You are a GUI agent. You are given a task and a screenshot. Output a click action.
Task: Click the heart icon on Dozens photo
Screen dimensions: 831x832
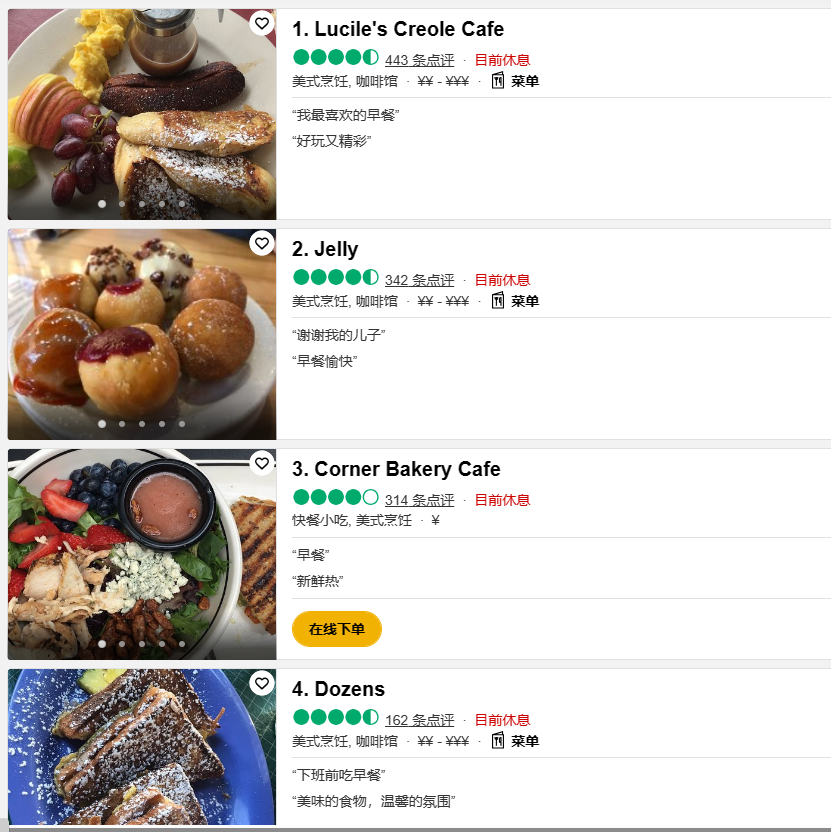click(261, 683)
